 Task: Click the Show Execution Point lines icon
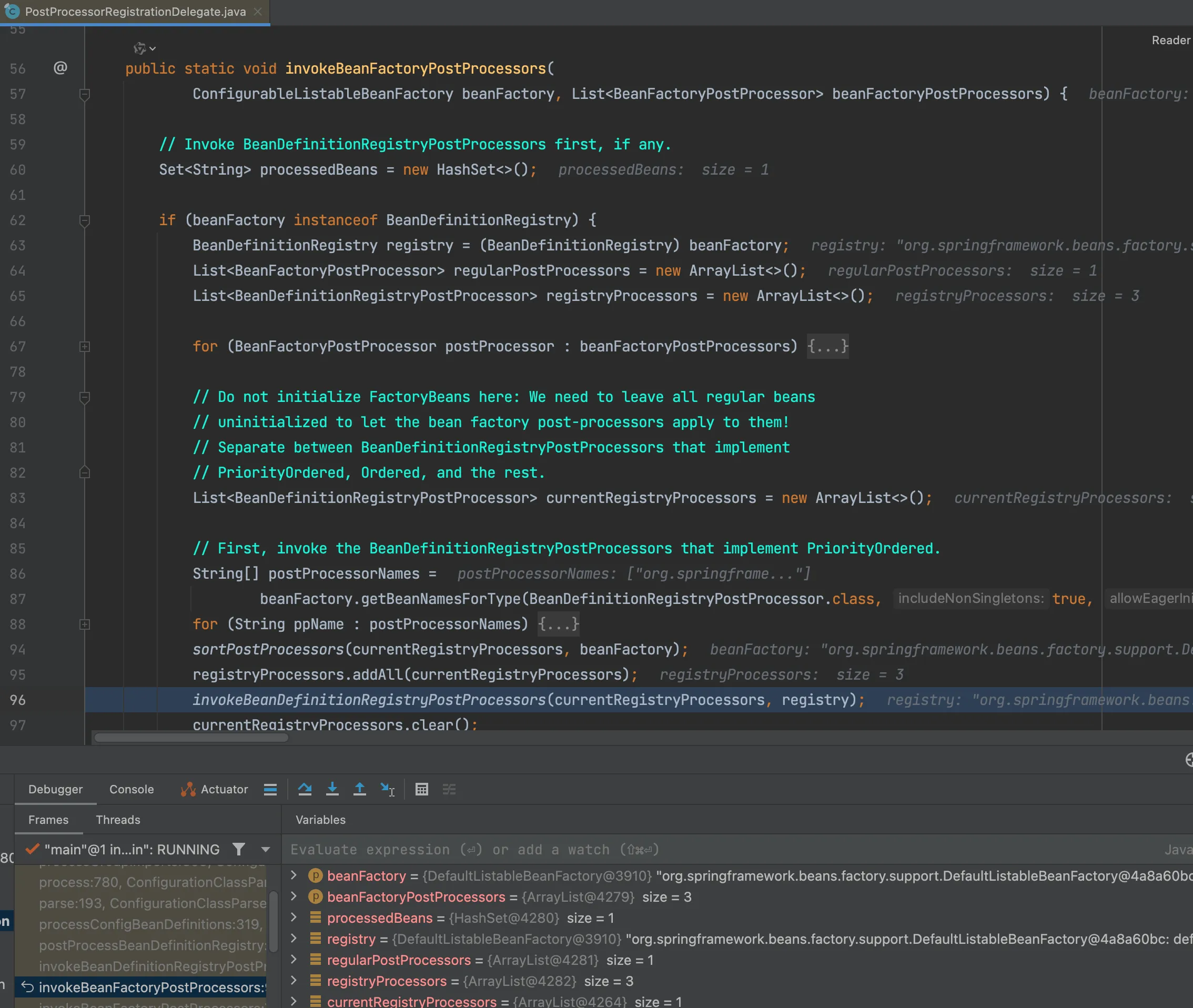270,789
